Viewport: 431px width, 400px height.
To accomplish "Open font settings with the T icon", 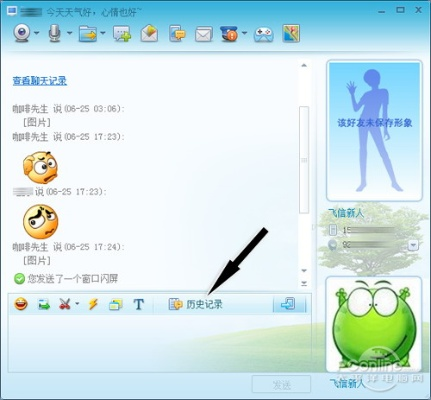I will click(x=139, y=304).
